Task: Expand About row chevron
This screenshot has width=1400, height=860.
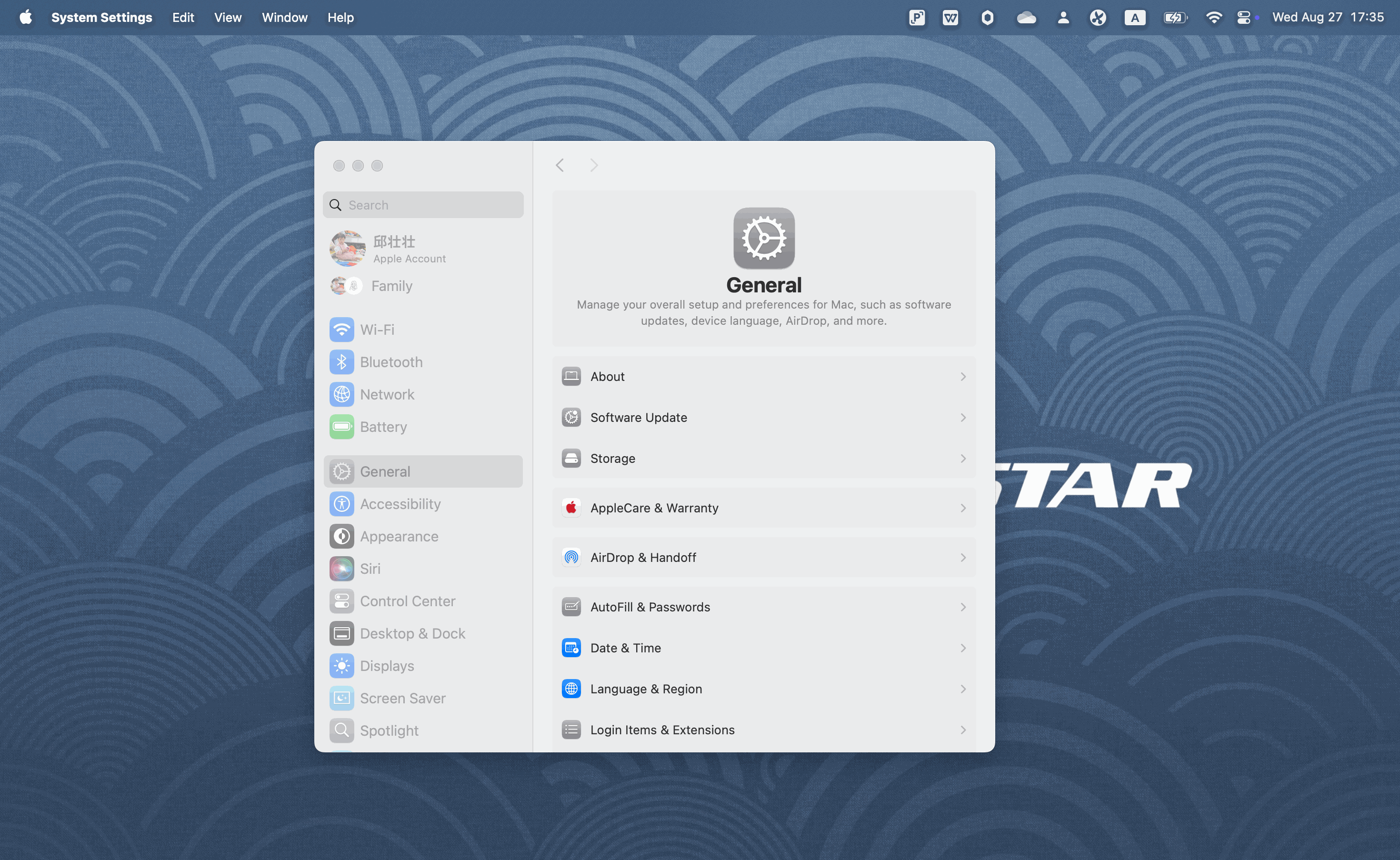Action: [x=963, y=376]
